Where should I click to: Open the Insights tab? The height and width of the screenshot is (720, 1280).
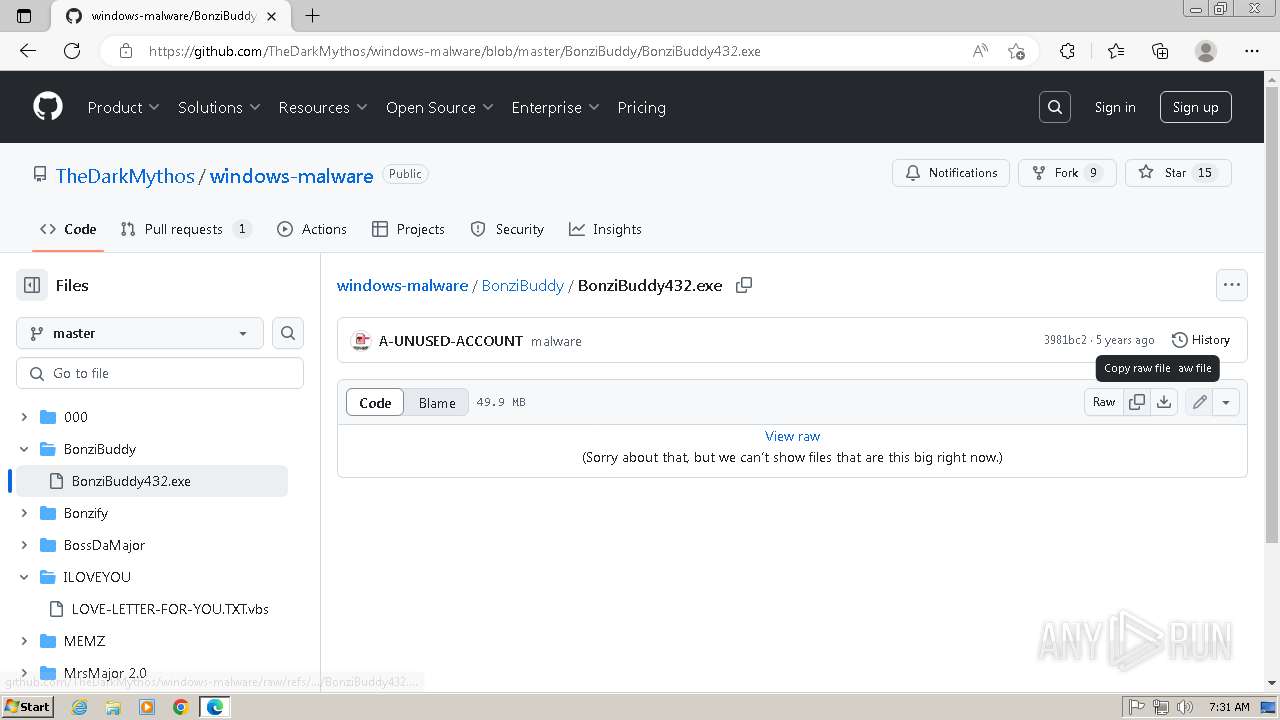(x=605, y=229)
